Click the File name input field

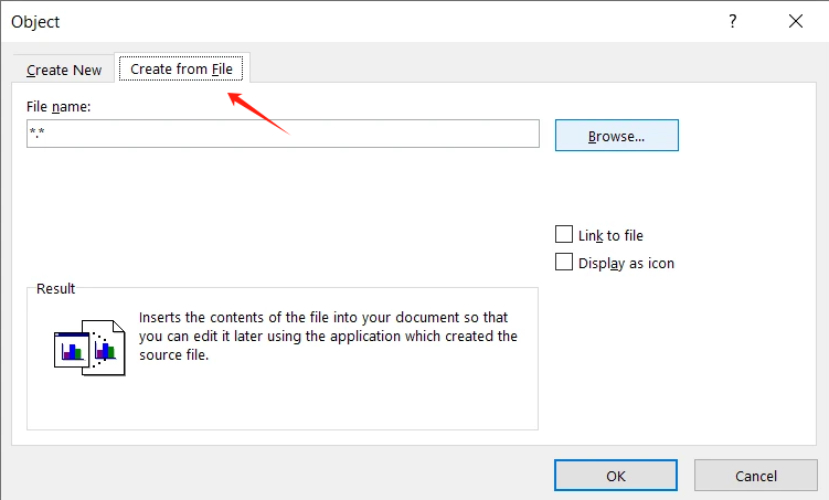click(x=282, y=134)
